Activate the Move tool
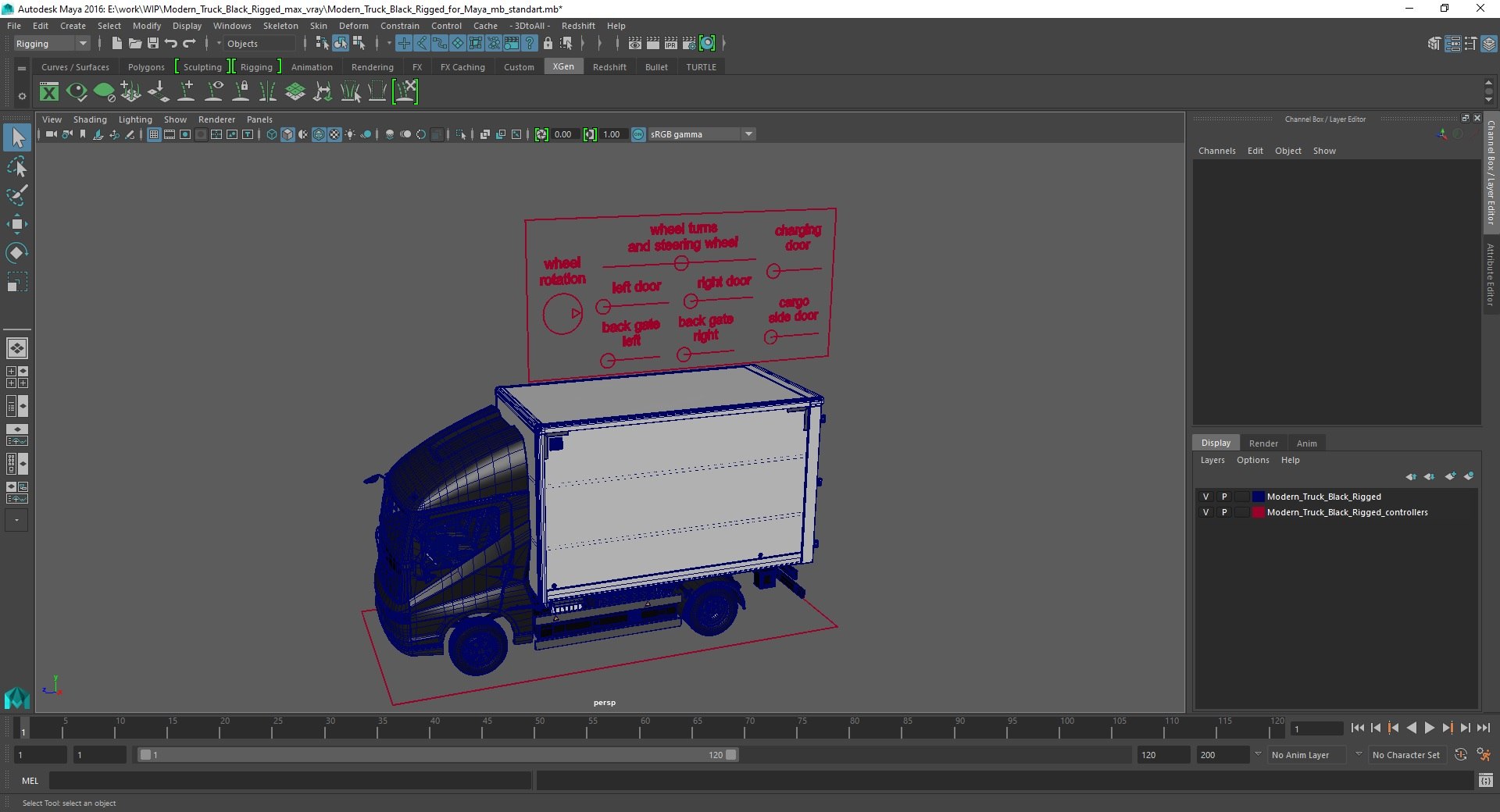This screenshot has width=1500, height=812. [x=17, y=224]
